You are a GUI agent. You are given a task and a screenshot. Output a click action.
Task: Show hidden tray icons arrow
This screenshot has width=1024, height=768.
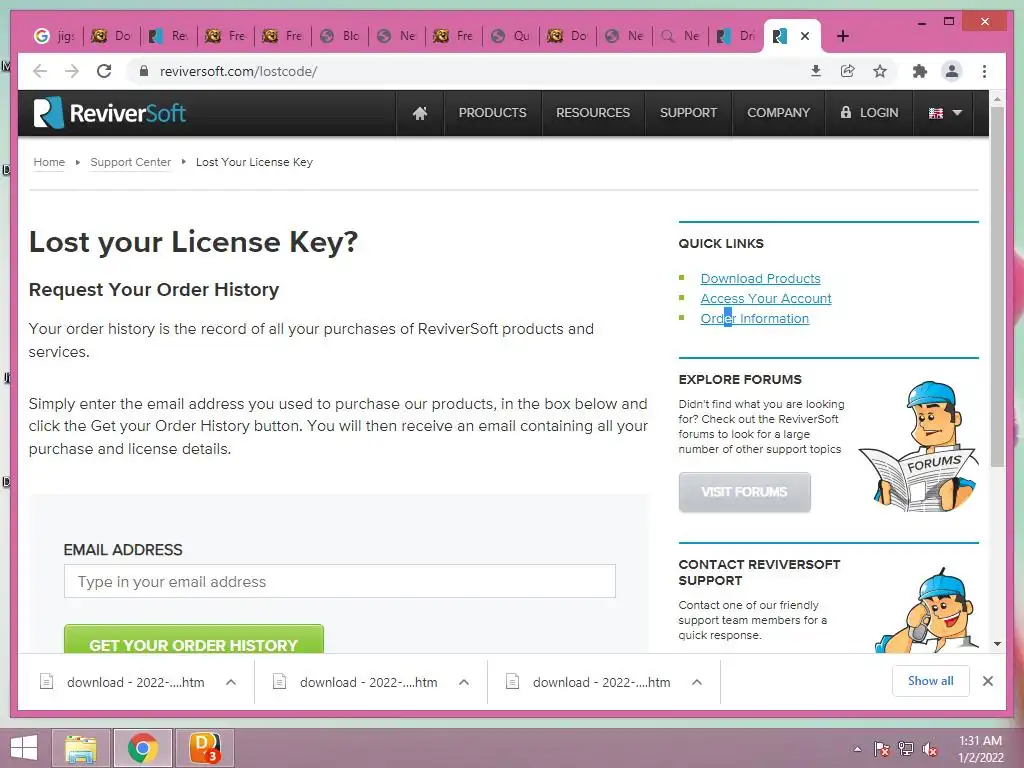[857, 749]
